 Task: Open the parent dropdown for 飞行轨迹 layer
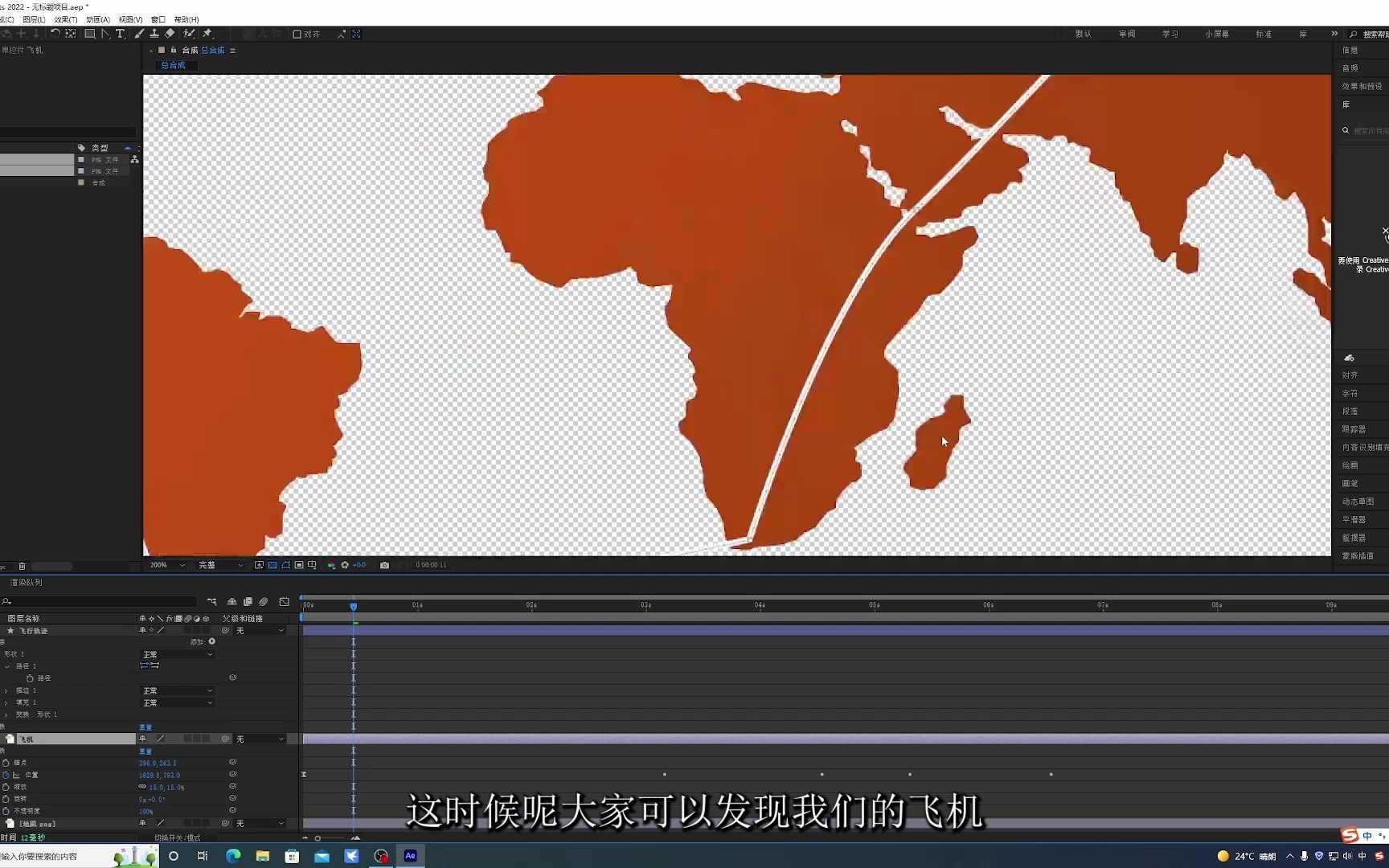[x=260, y=630]
